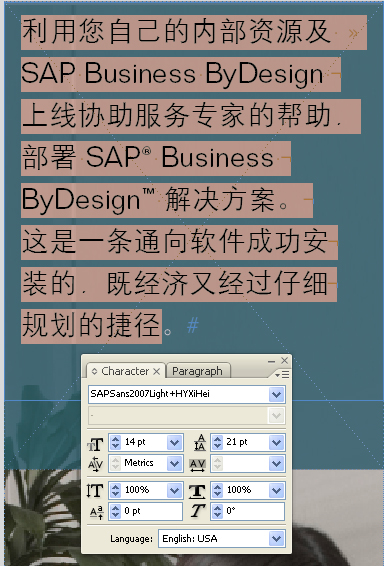Screen dimensions: 388x566
Task: Expand the font family dropdown
Action: tap(276, 394)
